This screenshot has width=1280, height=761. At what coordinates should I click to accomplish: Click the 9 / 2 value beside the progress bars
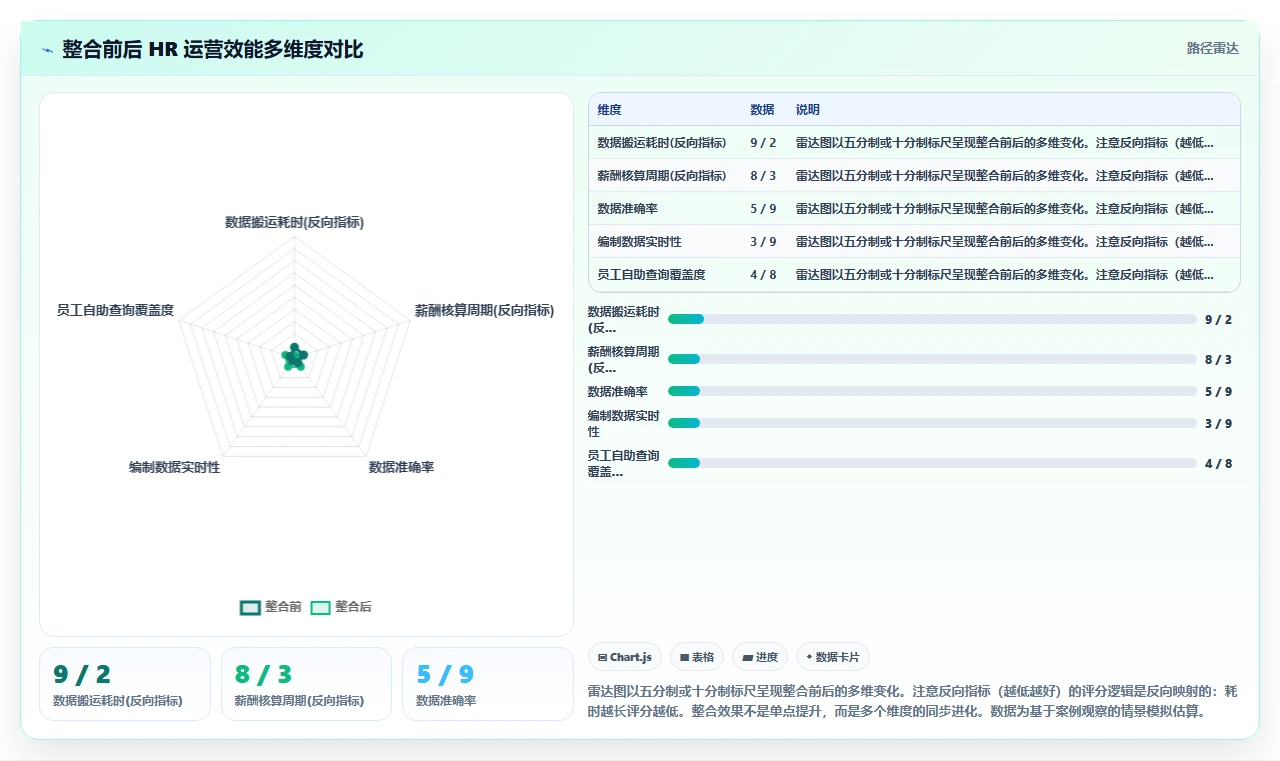1218,319
